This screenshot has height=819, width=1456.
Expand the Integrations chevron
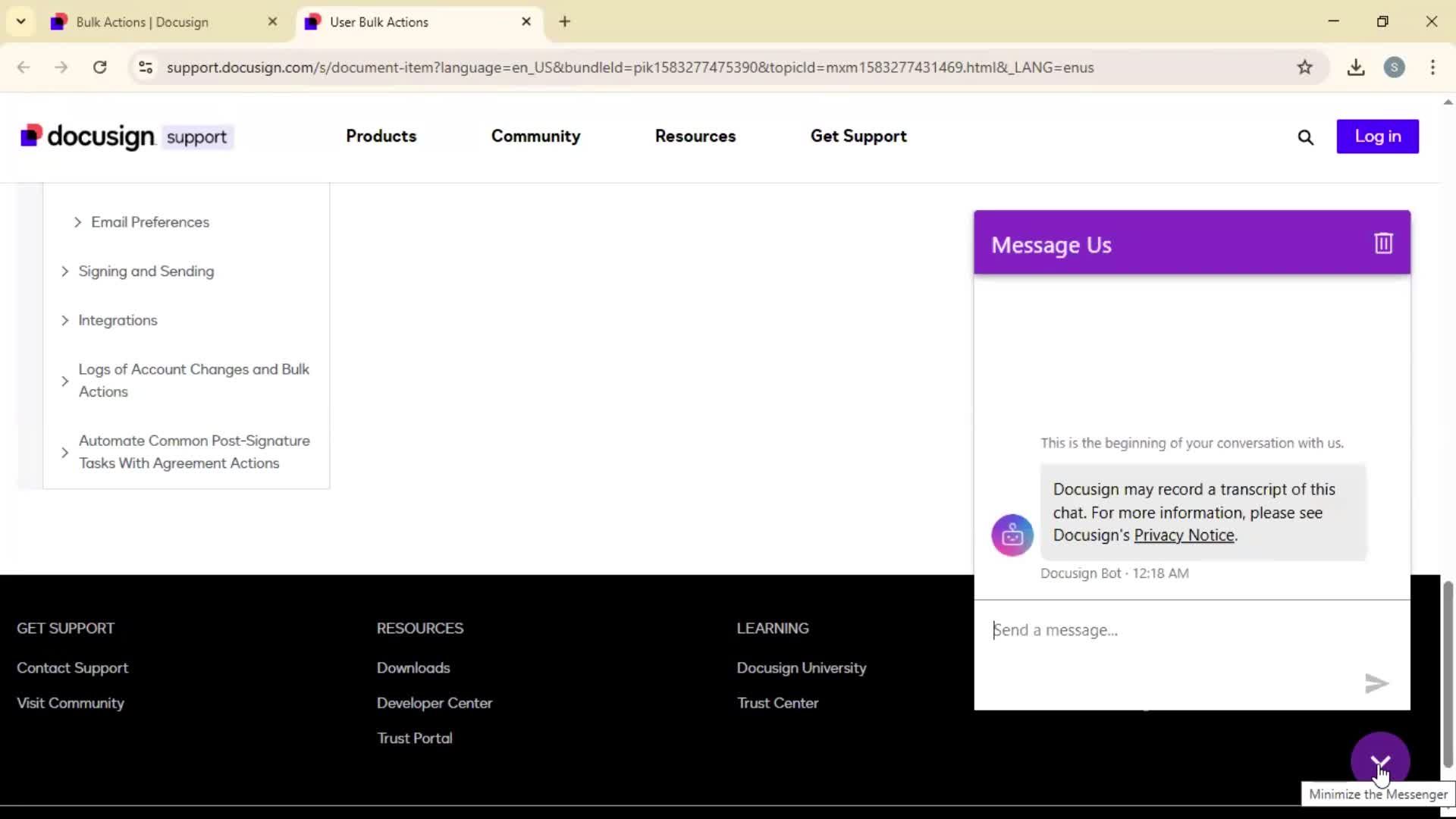click(x=64, y=321)
